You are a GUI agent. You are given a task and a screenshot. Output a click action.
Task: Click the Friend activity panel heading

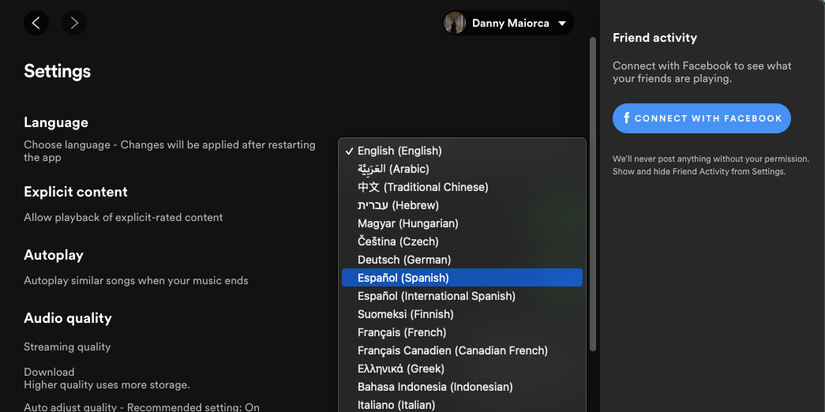pos(655,38)
